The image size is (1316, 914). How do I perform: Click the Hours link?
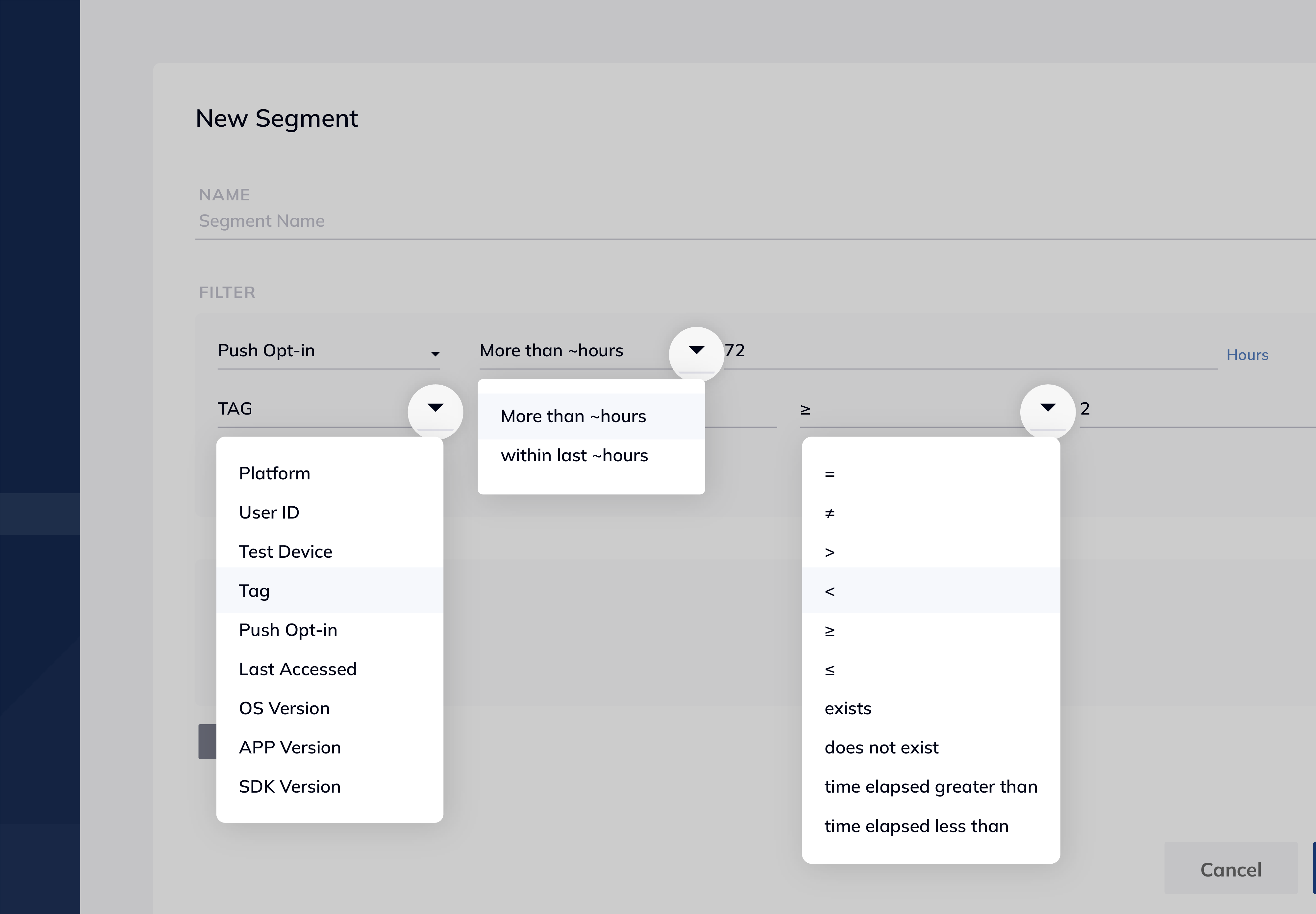pyautogui.click(x=1247, y=354)
